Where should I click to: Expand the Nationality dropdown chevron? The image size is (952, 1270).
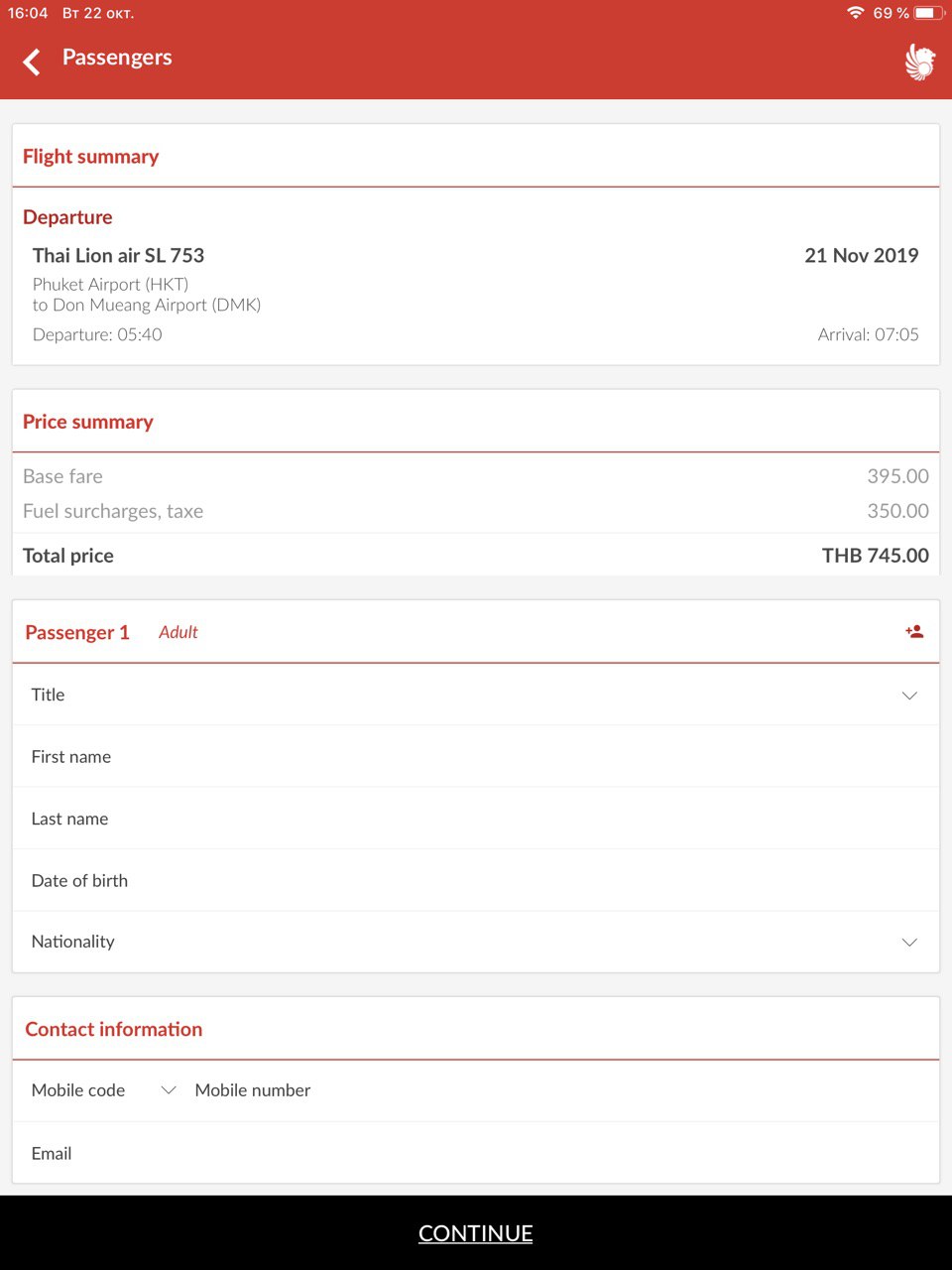909,942
